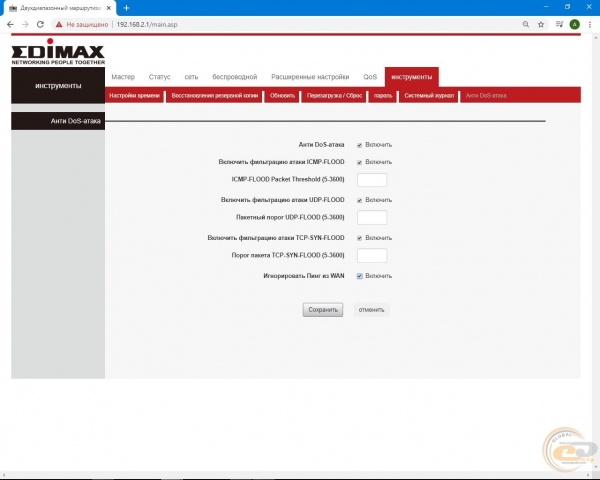
Task: Bookmark this page with the star icon
Action: [541, 24]
